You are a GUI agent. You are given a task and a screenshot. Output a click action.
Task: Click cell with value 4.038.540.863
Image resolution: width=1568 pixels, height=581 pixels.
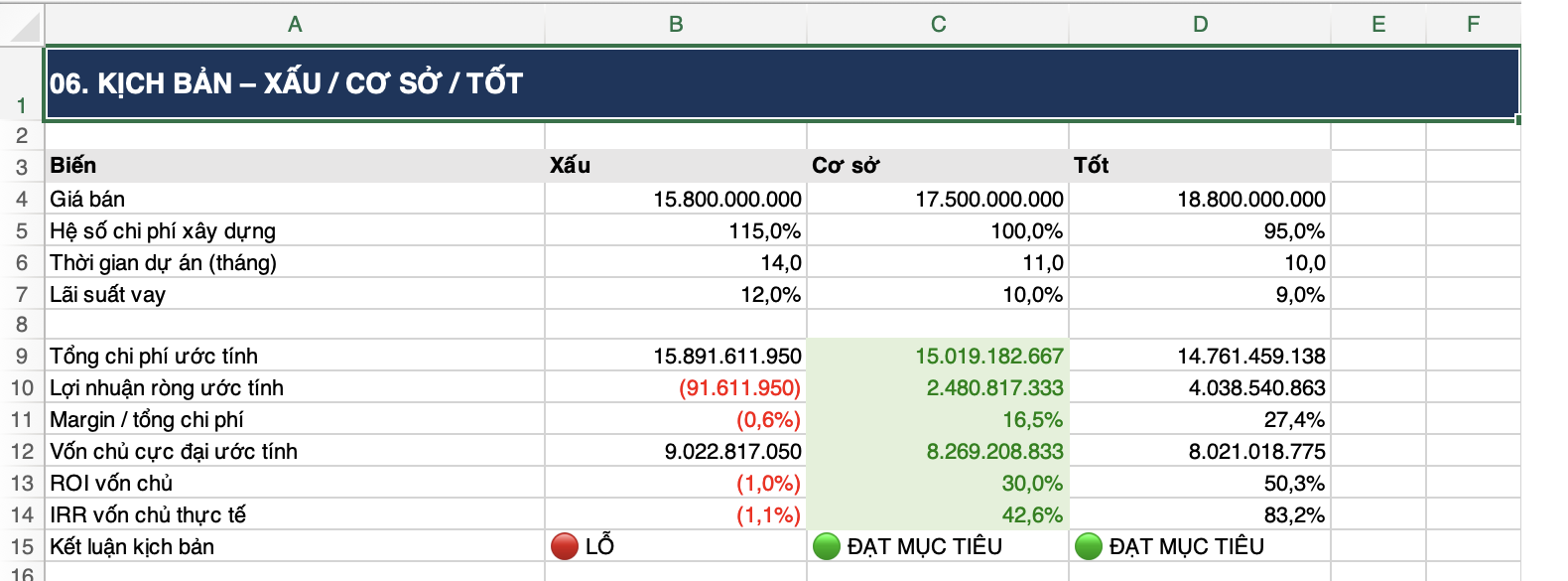[x=1200, y=387]
